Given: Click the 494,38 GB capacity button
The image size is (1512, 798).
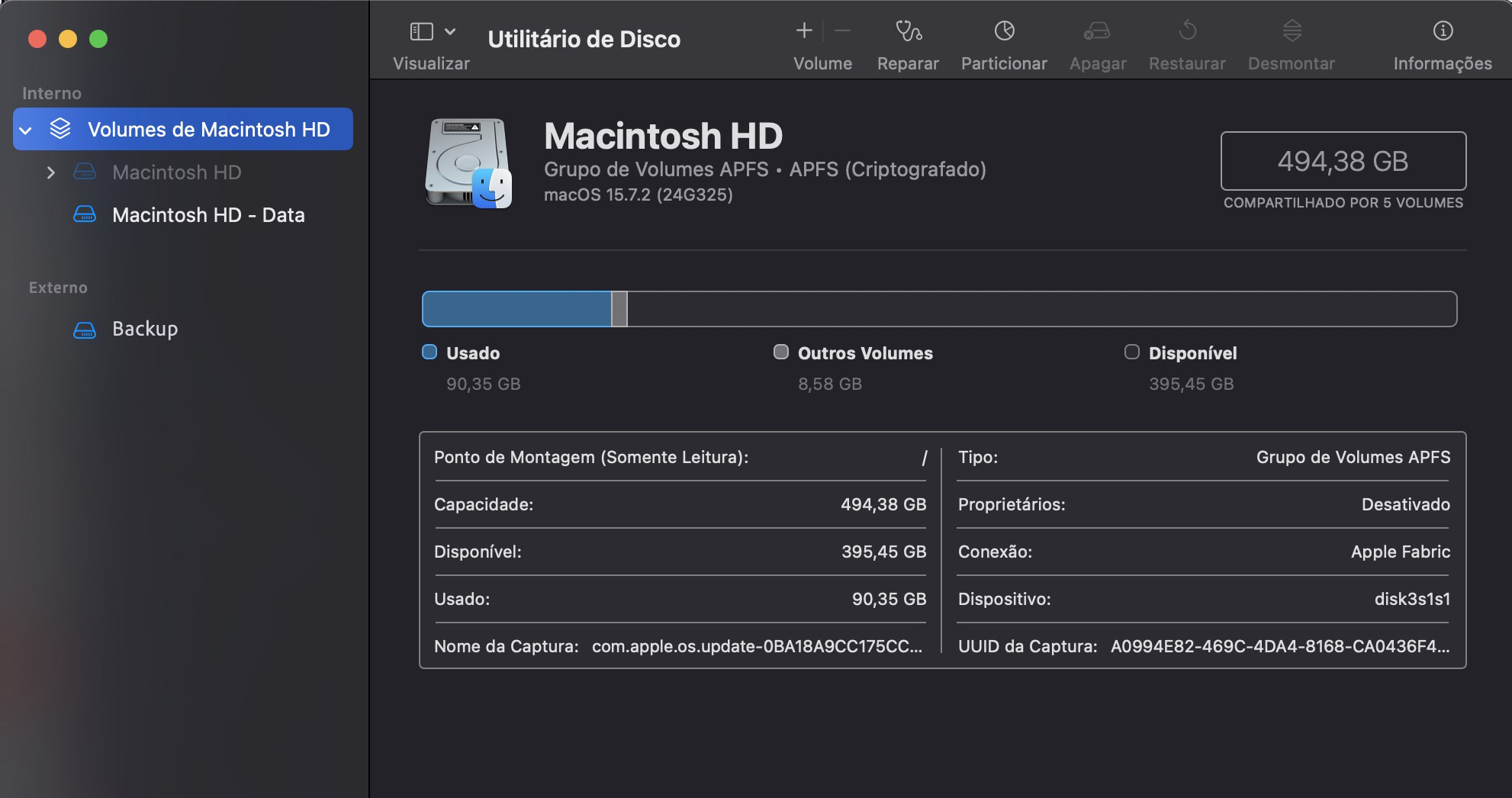Looking at the screenshot, I should coord(1343,162).
